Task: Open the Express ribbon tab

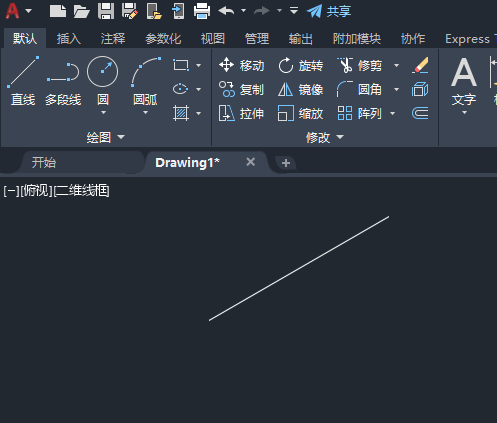Action: coord(467,39)
